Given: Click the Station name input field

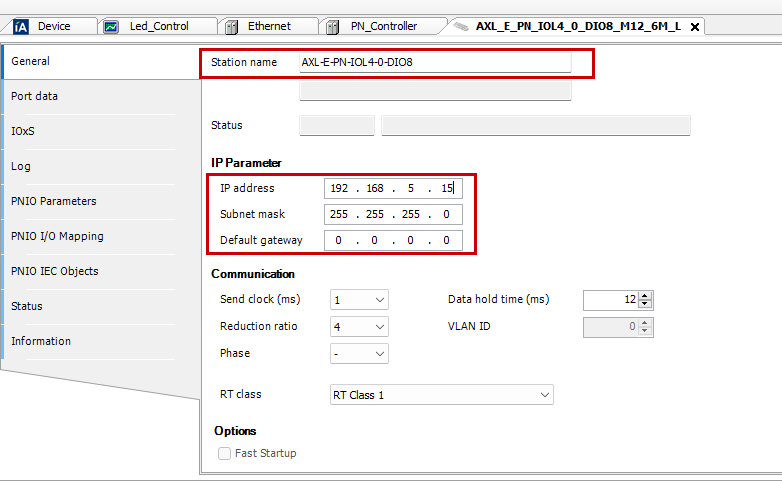Looking at the screenshot, I should pos(434,63).
